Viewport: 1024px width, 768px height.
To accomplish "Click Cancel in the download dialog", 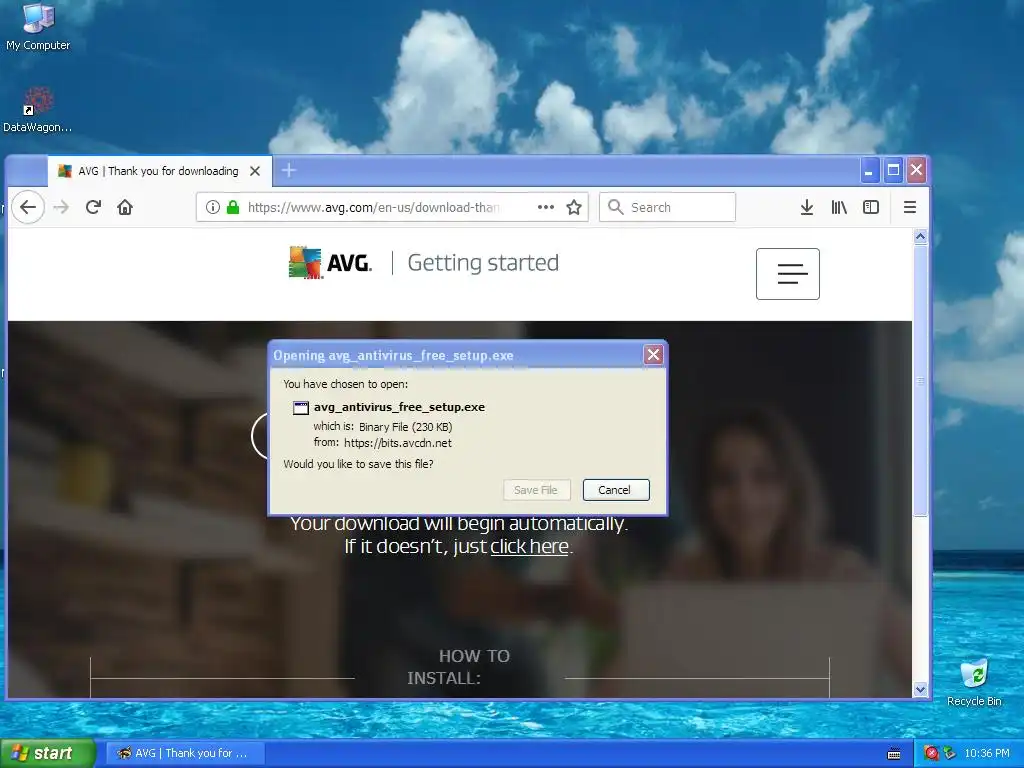I will [x=615, y=490].
